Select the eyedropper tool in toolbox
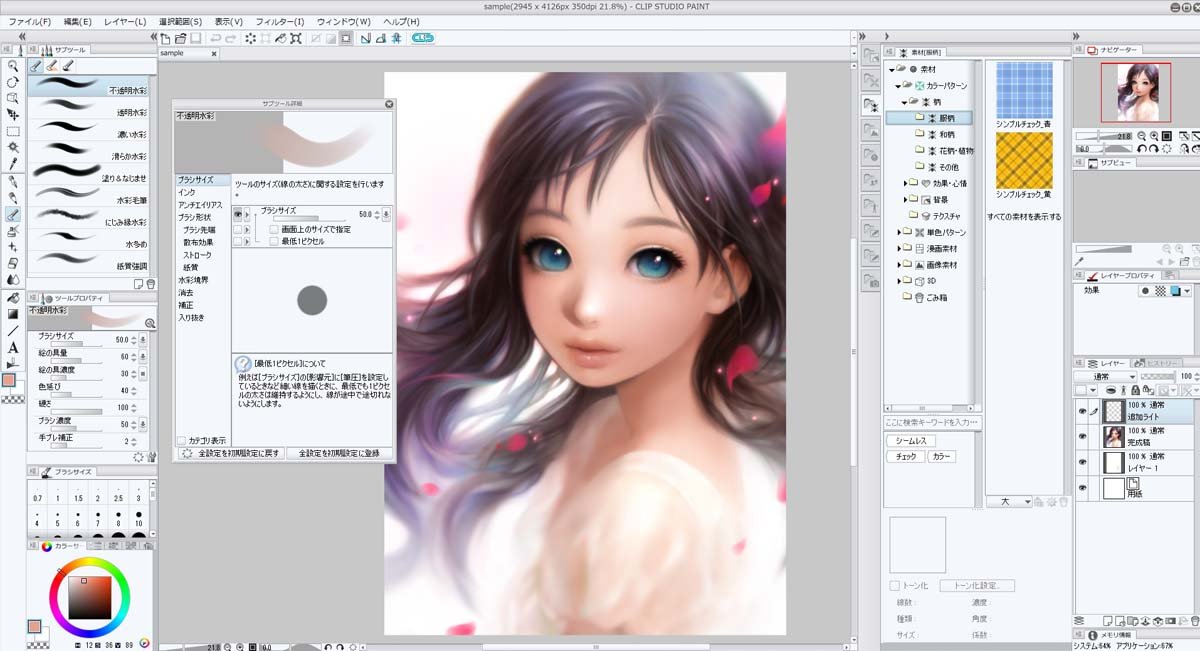Image resolution: width=1200 pixels, height=651 pixels. coord(13,164)
